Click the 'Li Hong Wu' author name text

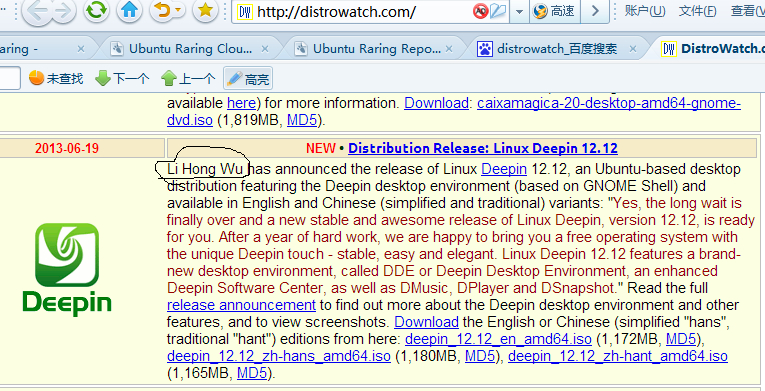[x=205, y=169]
